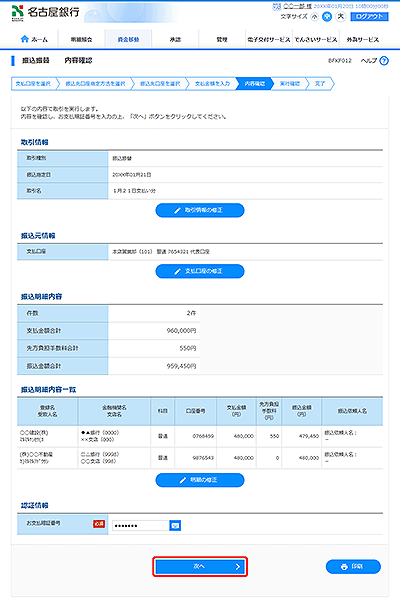Image resolution: width=400 pixels, height=612 pixels.
Task: Go to 支払金額を入力 step in breadcrumb
Action: point(212,84)
